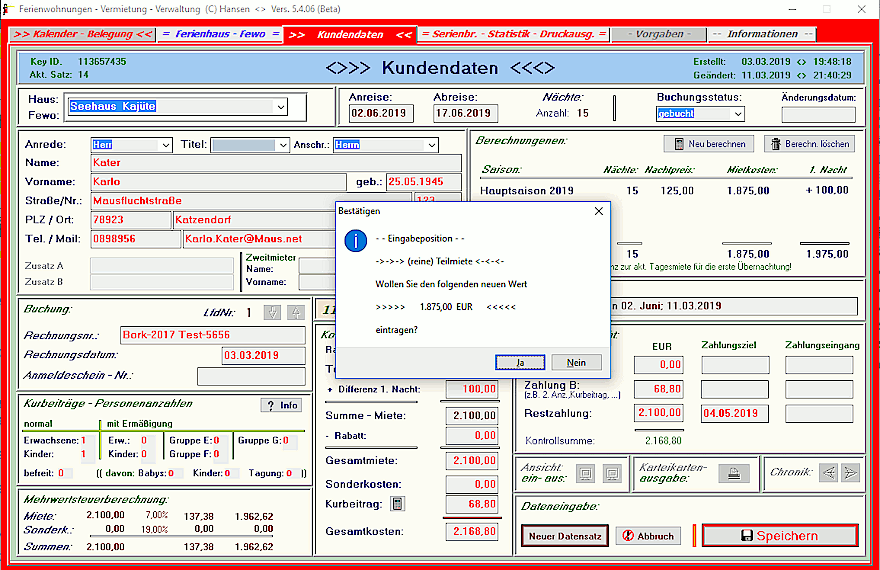Go to previous Chronik entry arrow
The height and width of the screenshot is (570, 880).
tap(828, 473)
